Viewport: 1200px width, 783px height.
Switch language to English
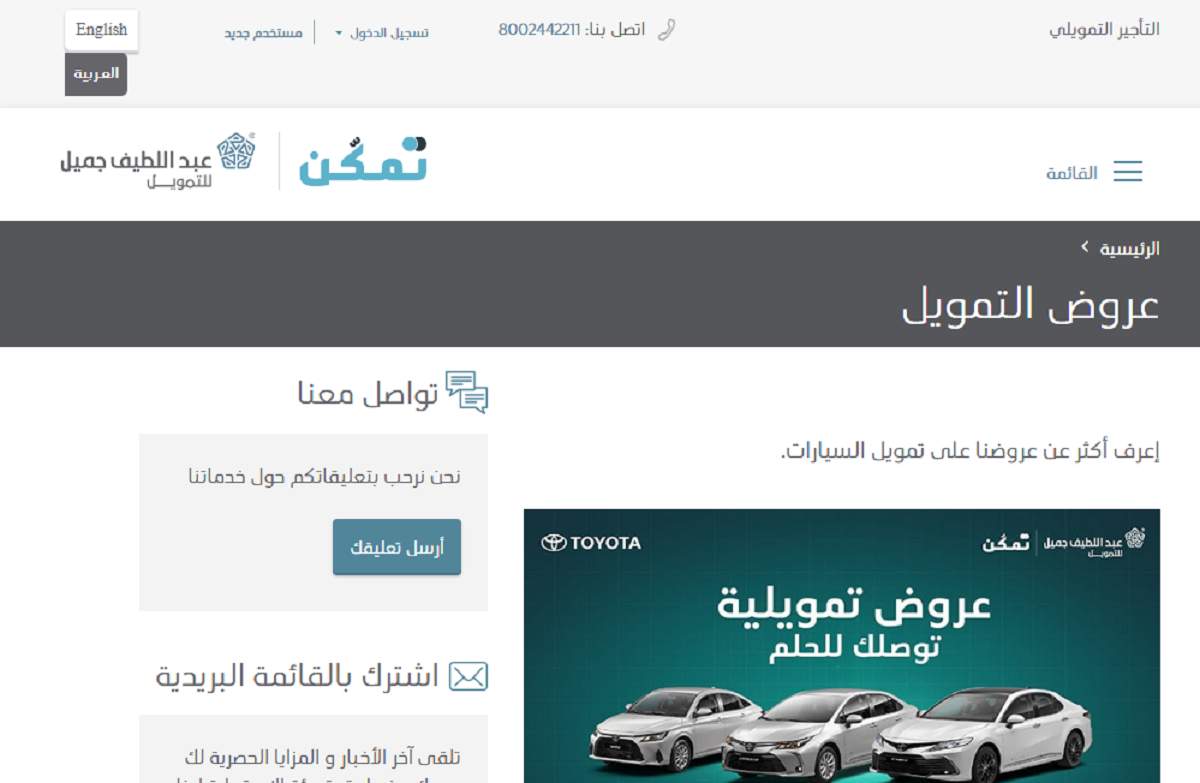click(101, 30)
